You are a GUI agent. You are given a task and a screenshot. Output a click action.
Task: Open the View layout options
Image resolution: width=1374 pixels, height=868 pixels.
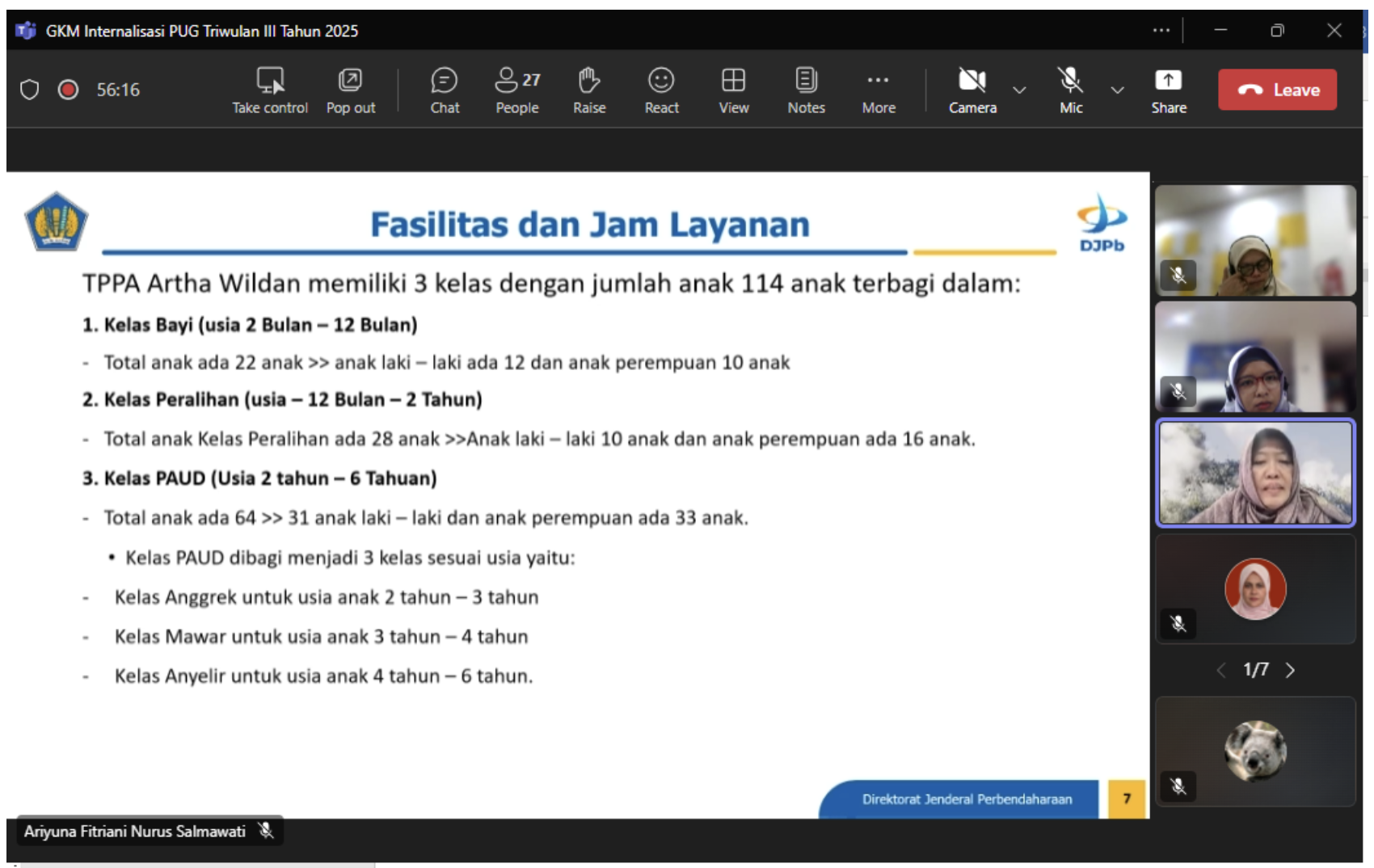point(733,90)
